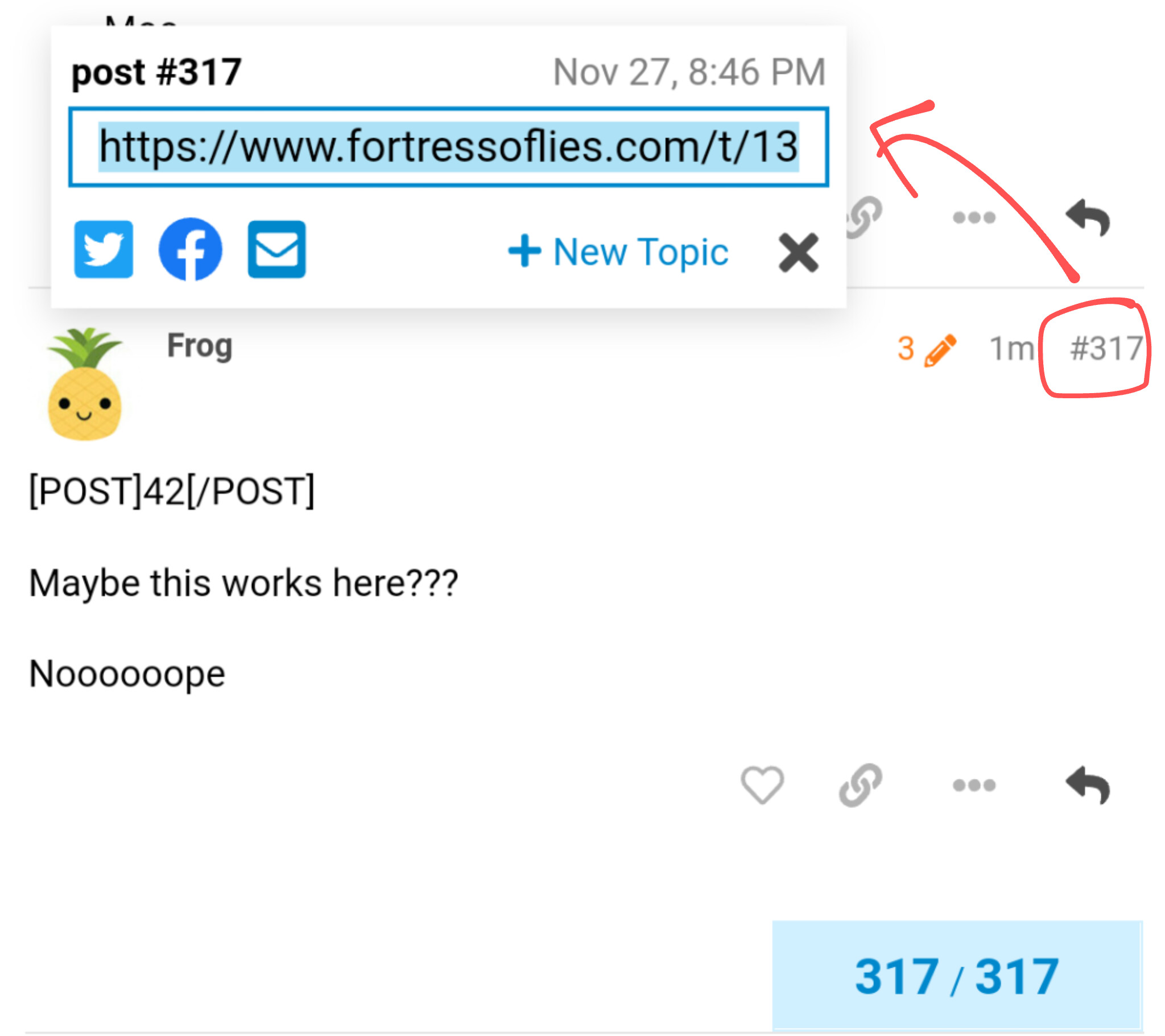Like Frog's post with heart icon
Image resolution: width=1165 pixels, height=1036 pixels.
(x=762, y=785)
